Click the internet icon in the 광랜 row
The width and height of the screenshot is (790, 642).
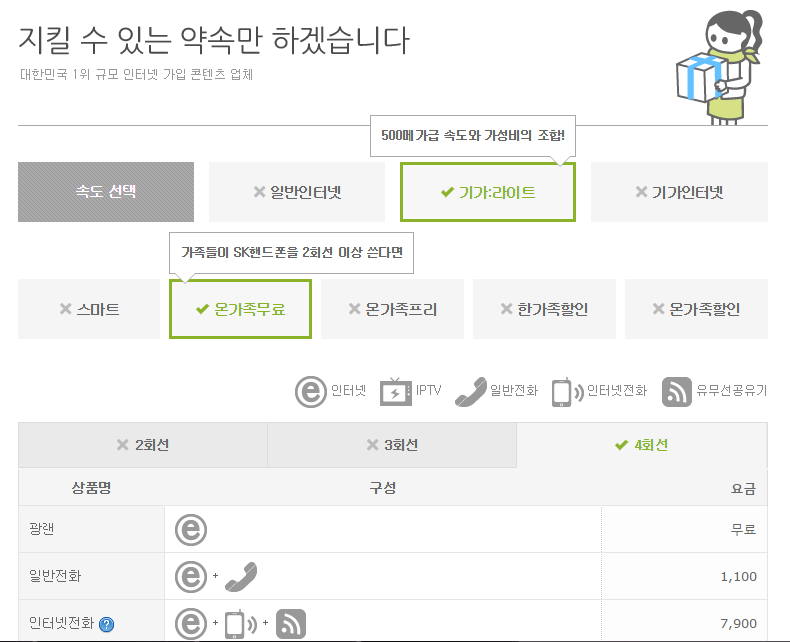pyautogui.click(x=190, y=530)
